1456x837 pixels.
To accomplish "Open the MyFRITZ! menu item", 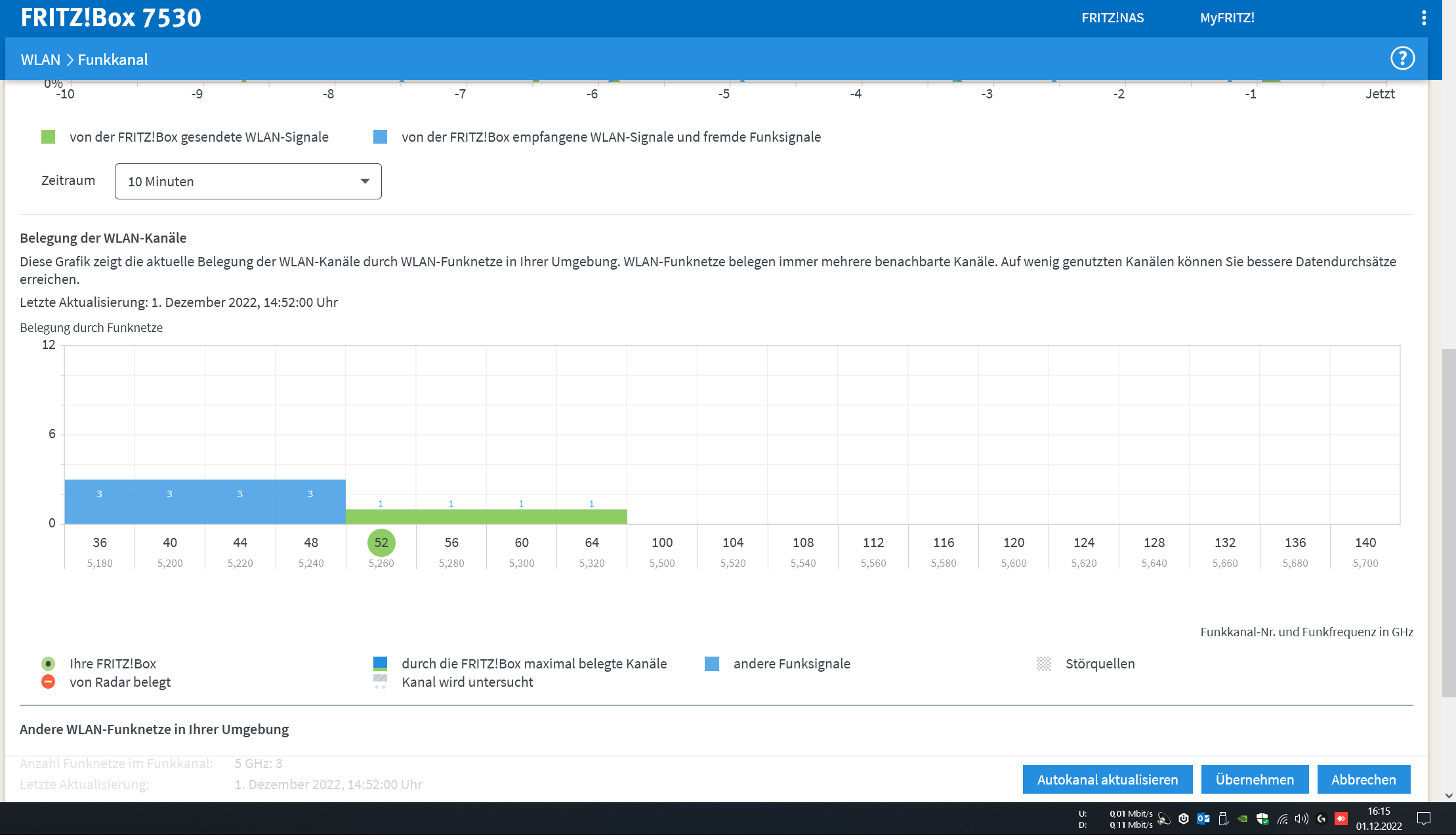I will [x=1227, y=18].
